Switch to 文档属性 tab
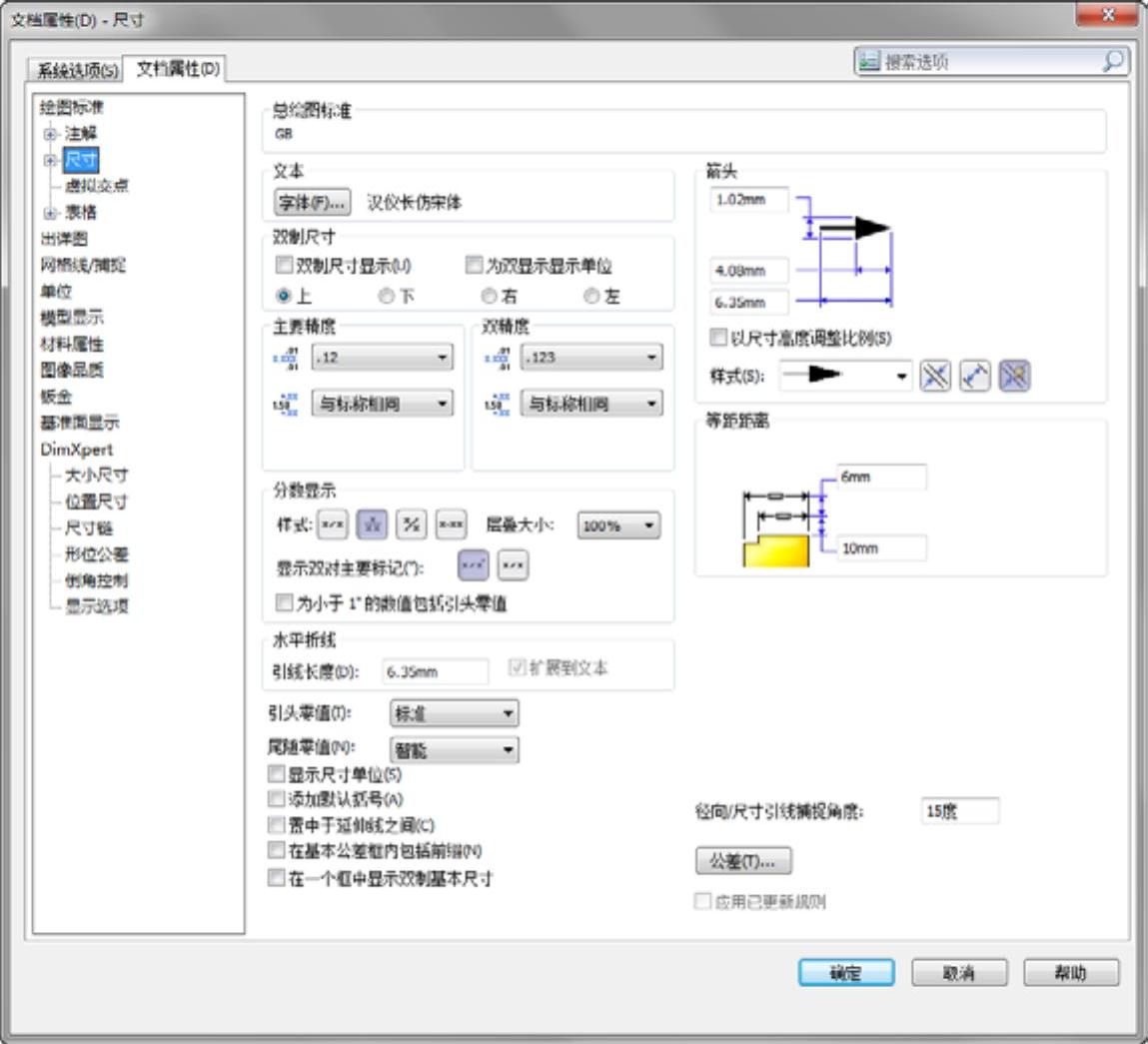The width and height of the screenshot is (1148, 1044). [177, 69]
